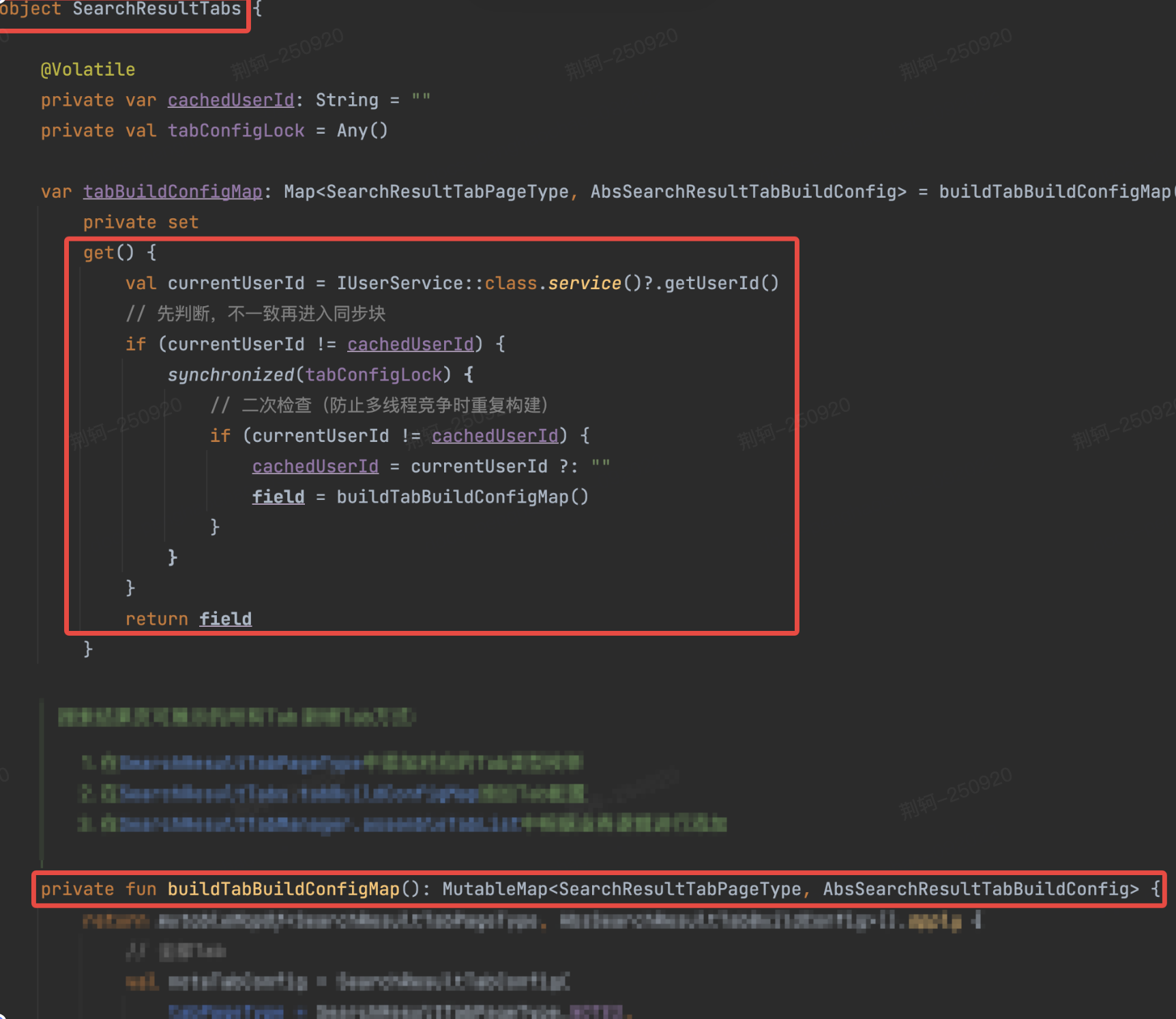Click MutableMap in the function return type
The height and width of the screenshot is (1019, 1176).
click(495, 889)
